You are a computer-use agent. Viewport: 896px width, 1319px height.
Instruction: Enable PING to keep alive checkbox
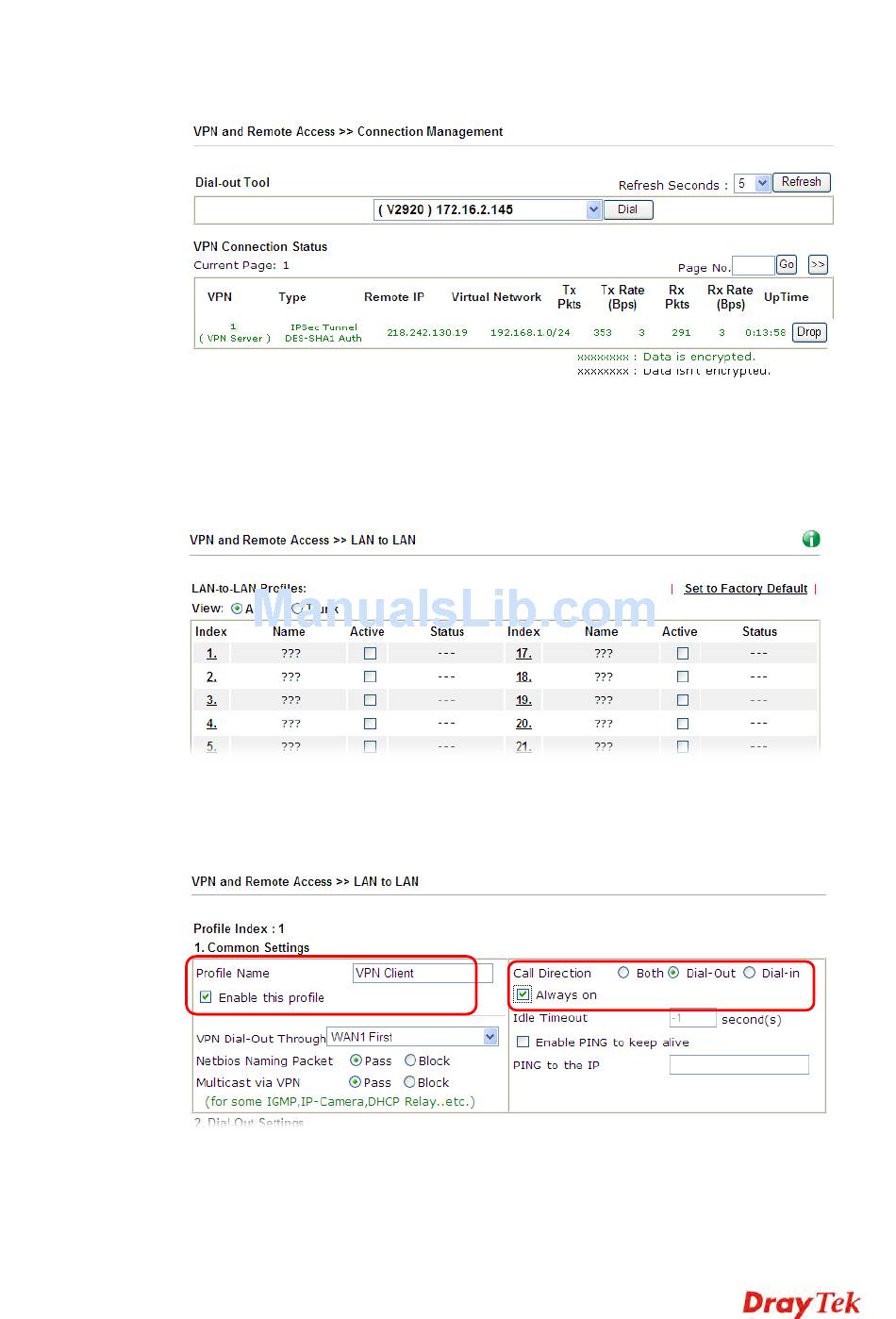pos(523,1043)
